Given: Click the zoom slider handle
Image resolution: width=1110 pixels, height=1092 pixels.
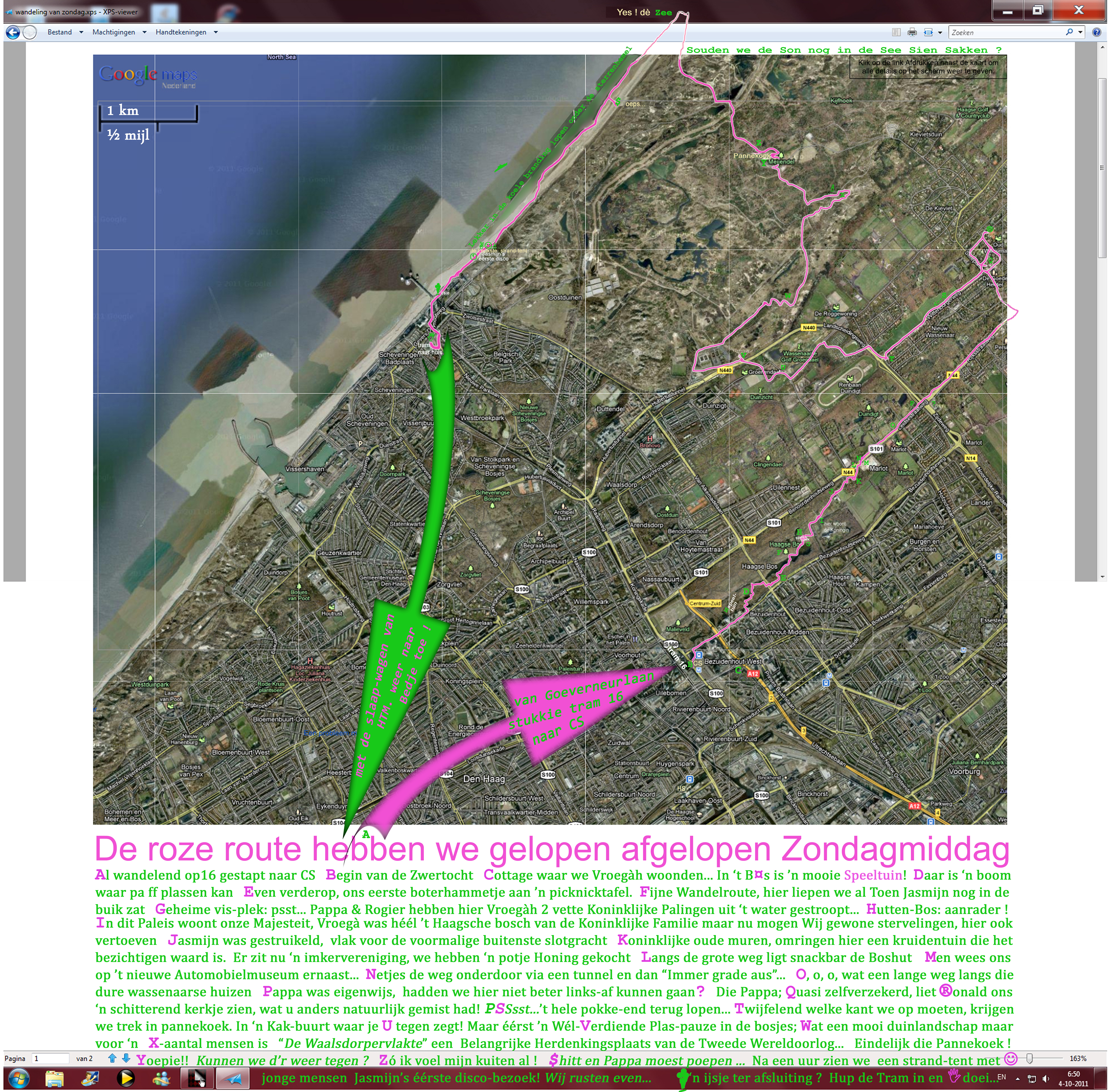Looking at the screenshot, I should coord(1030,1058).
